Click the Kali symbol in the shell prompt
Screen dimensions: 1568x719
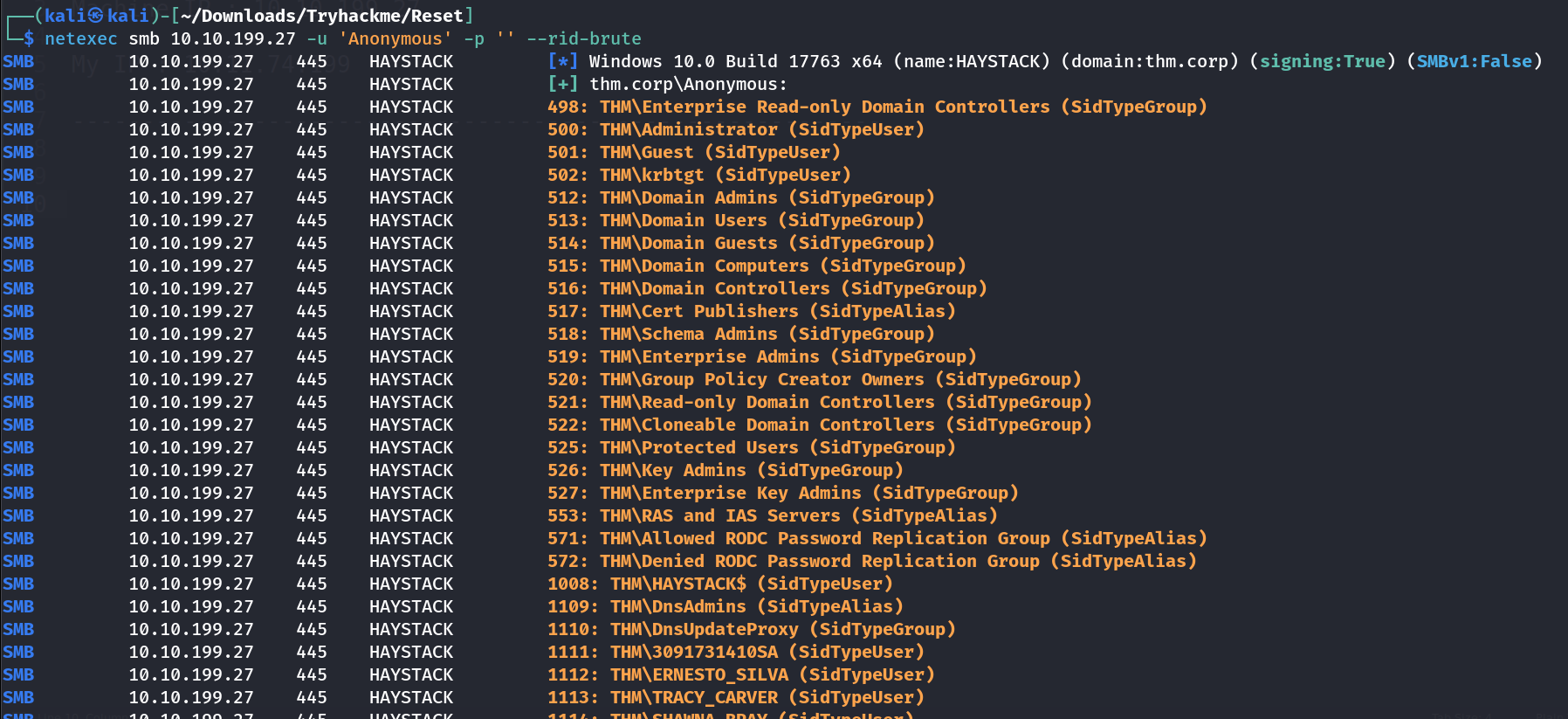(x=96, y=16)
